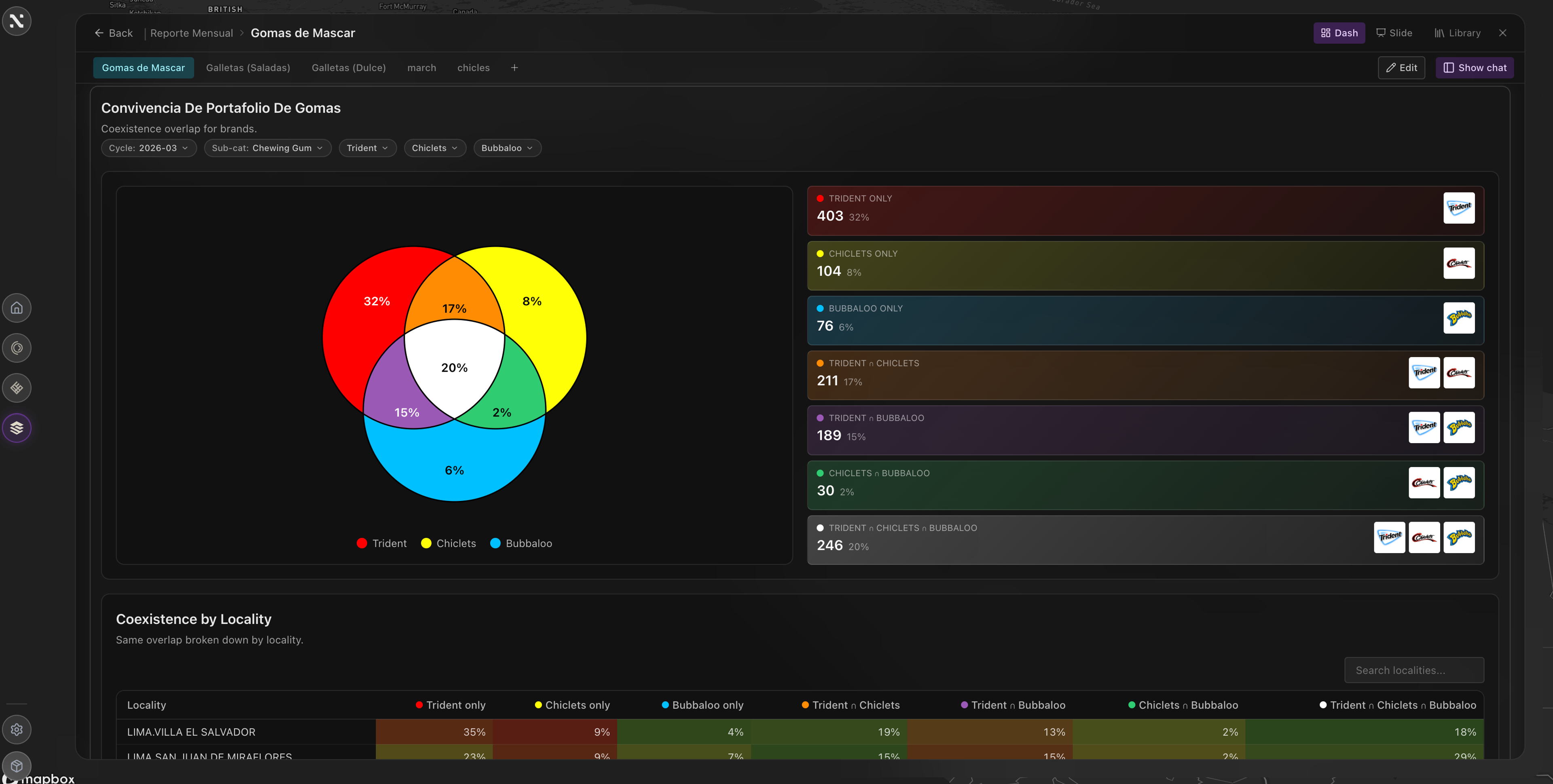The height and width of the screenshot is (784, 1553).
Task: Open the stacked layers icon in the sidebar
Action: point(17,428)
